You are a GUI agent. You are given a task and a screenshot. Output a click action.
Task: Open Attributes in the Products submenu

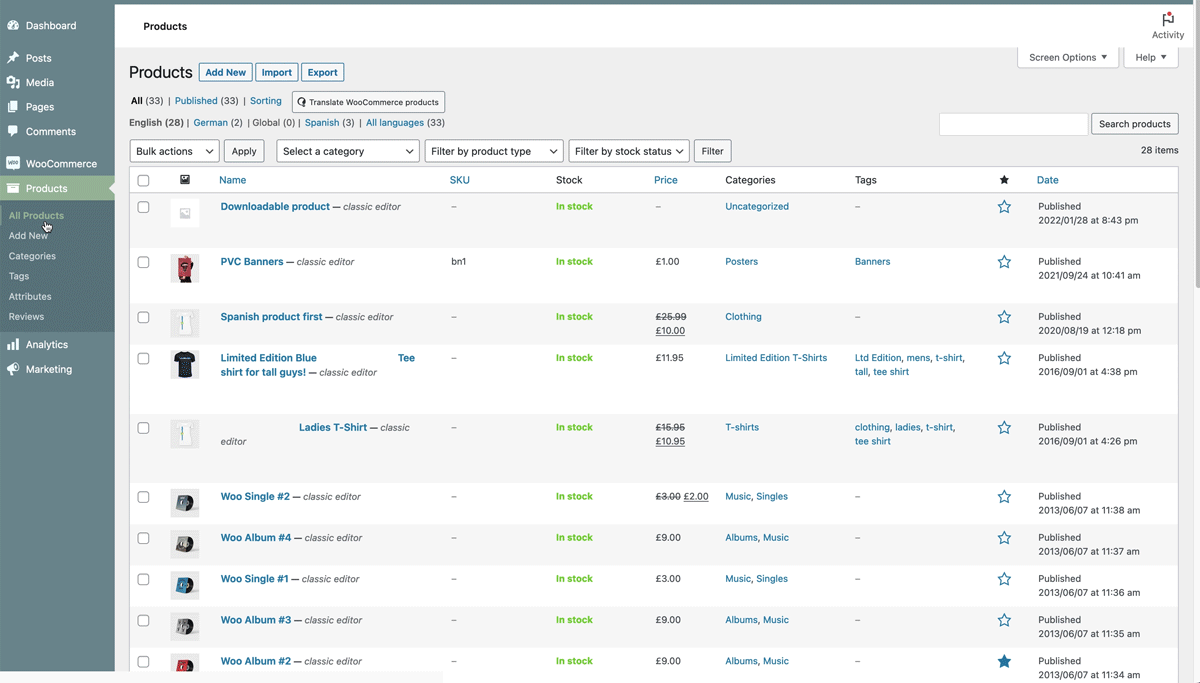click(x=30, y=296)
